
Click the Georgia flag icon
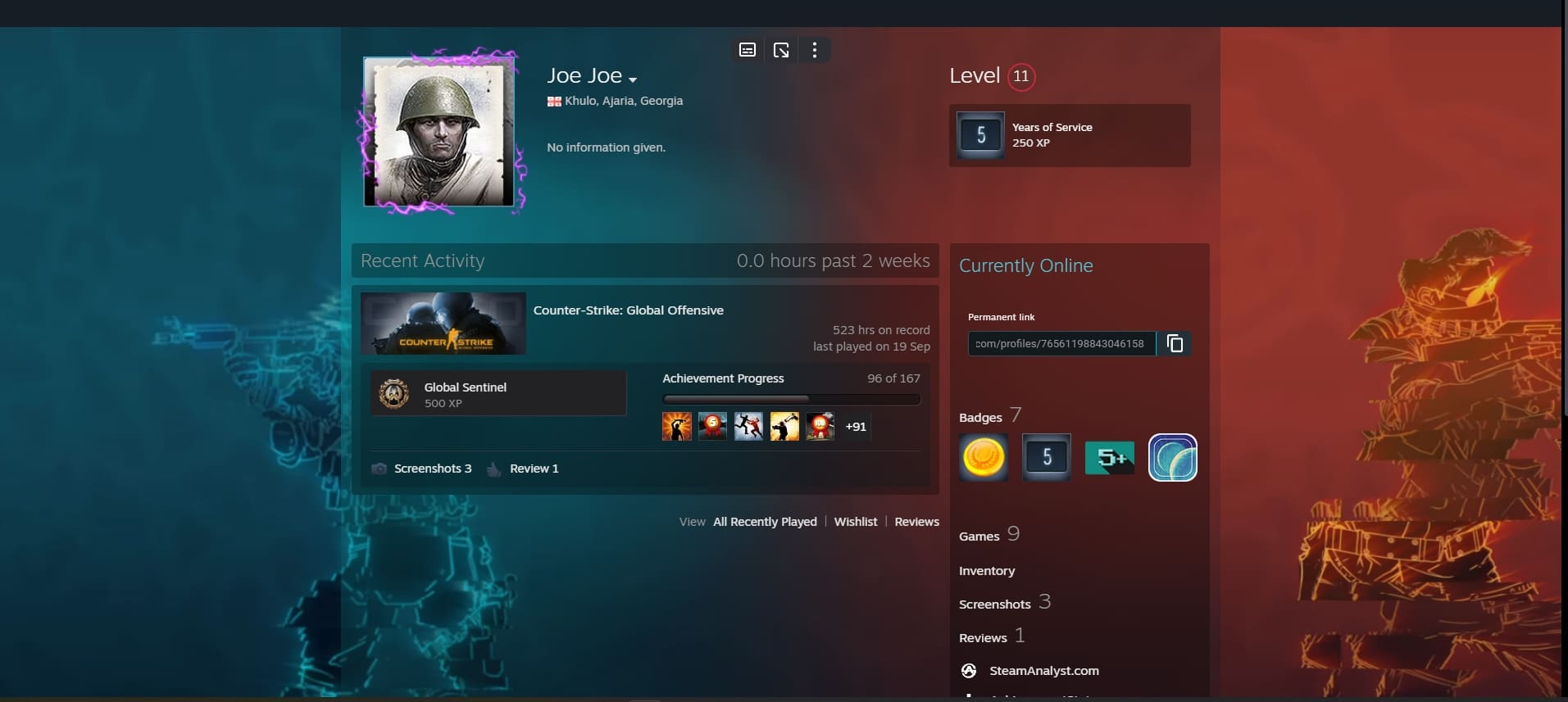click(554, 102)
